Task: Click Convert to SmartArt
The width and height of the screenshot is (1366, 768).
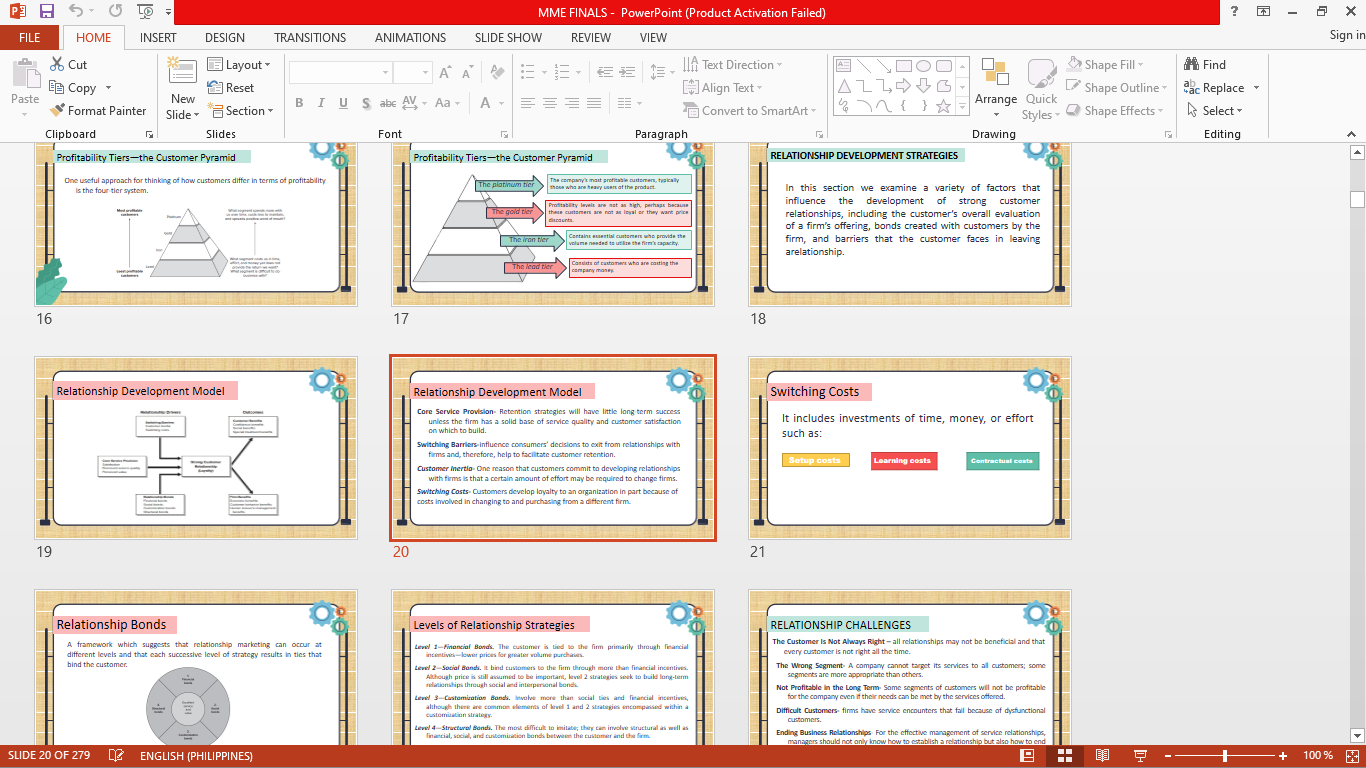Action: [749, 110]
